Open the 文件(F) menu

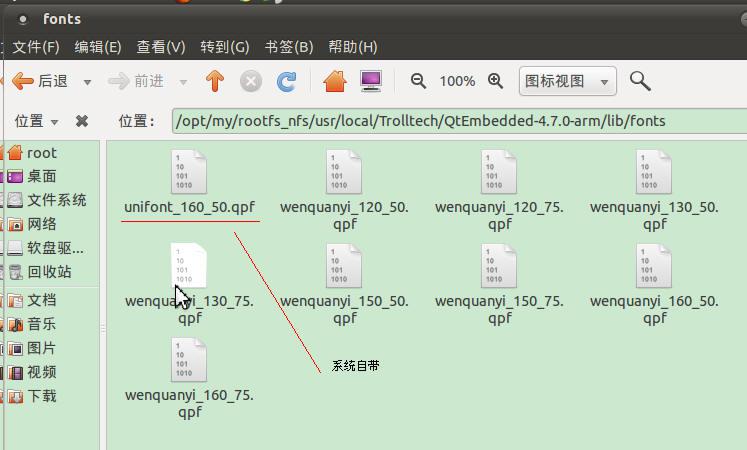(36, 47)
